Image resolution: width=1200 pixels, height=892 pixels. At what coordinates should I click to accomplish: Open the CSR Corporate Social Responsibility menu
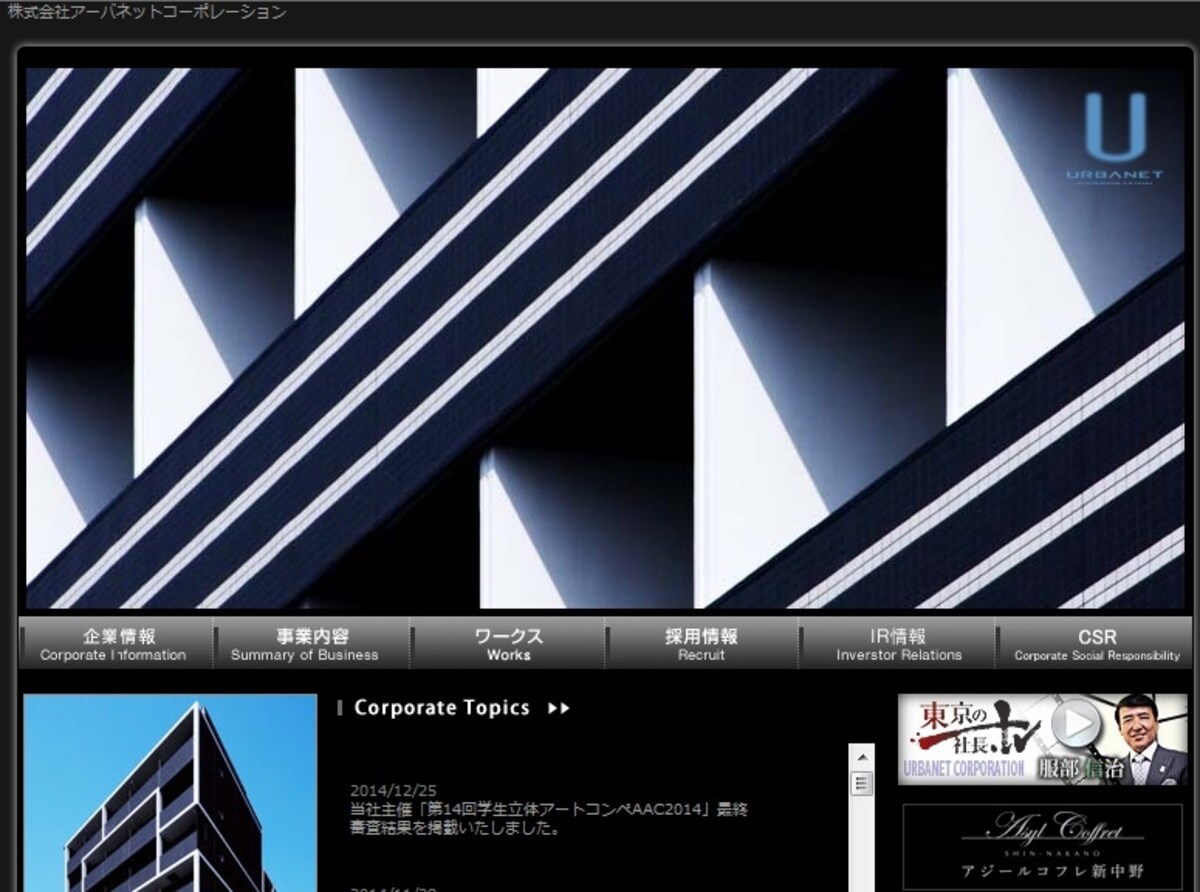[1096, 644]
